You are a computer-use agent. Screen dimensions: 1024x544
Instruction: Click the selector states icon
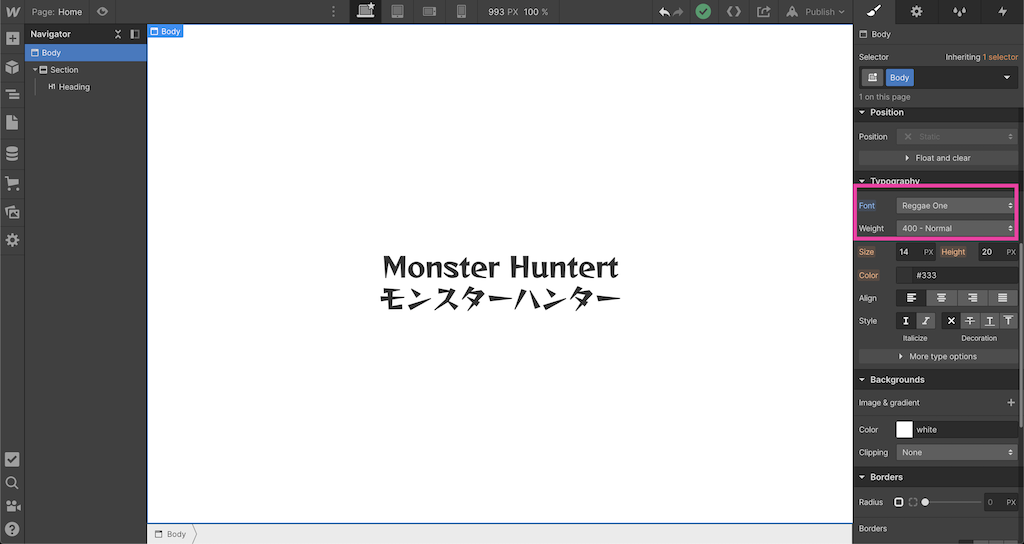tap(872, 78)
